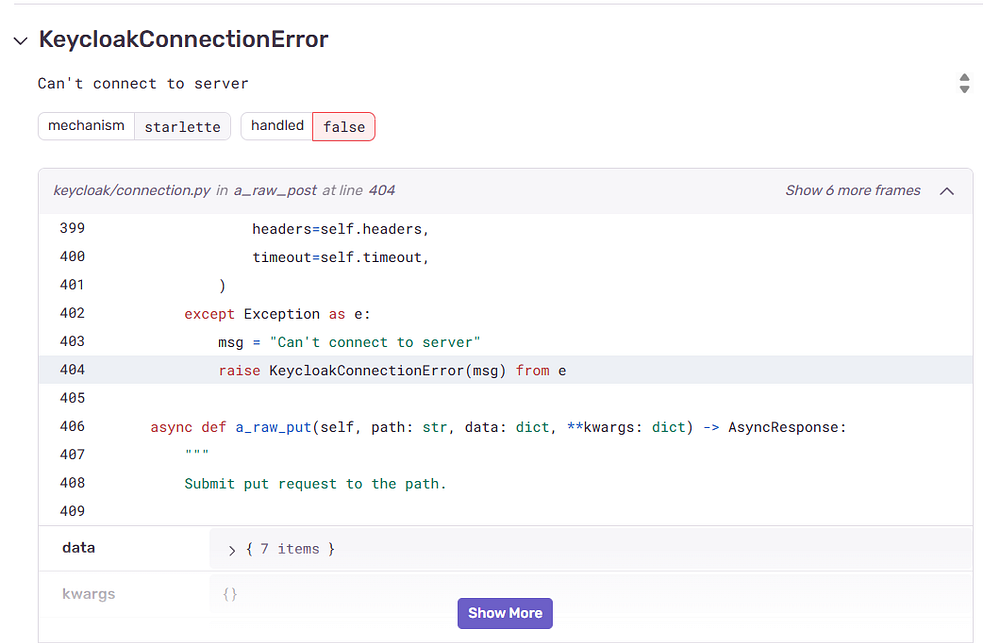Screen dimensions: 1000x643
Task: Click the kwargs variable label
Action: 89,594
